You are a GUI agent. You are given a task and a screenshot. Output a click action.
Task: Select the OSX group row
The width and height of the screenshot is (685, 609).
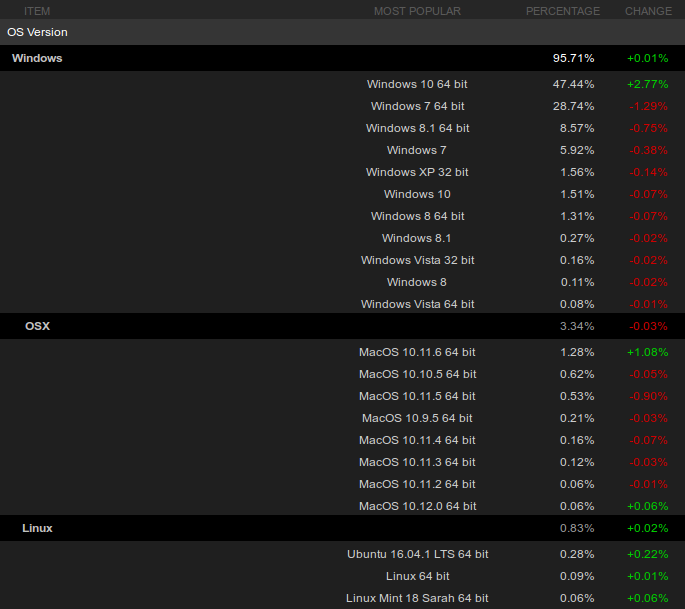(x=342, y=326)
